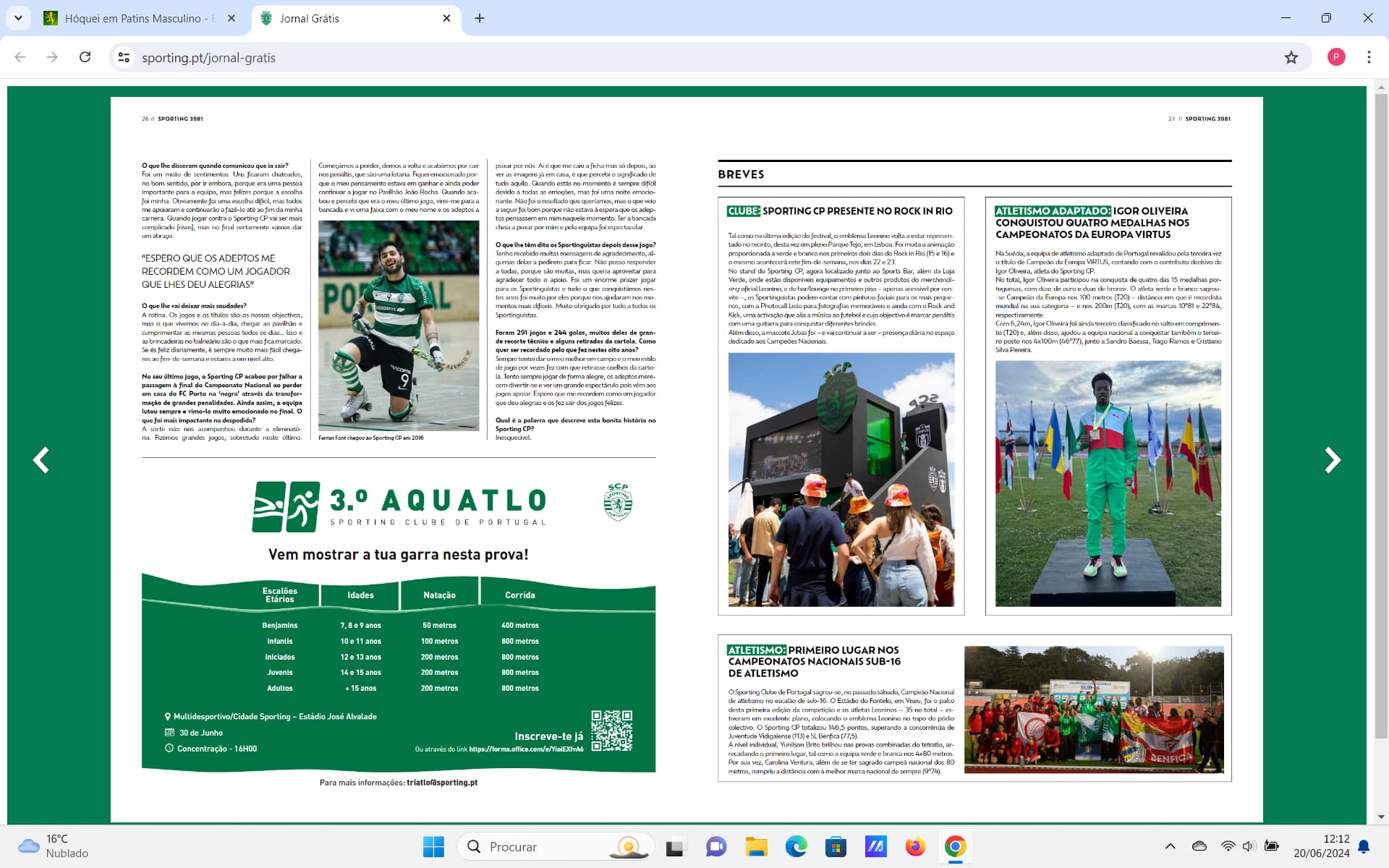
Task: Launch Firefox from the taskbar
Action: click(915, 846)
